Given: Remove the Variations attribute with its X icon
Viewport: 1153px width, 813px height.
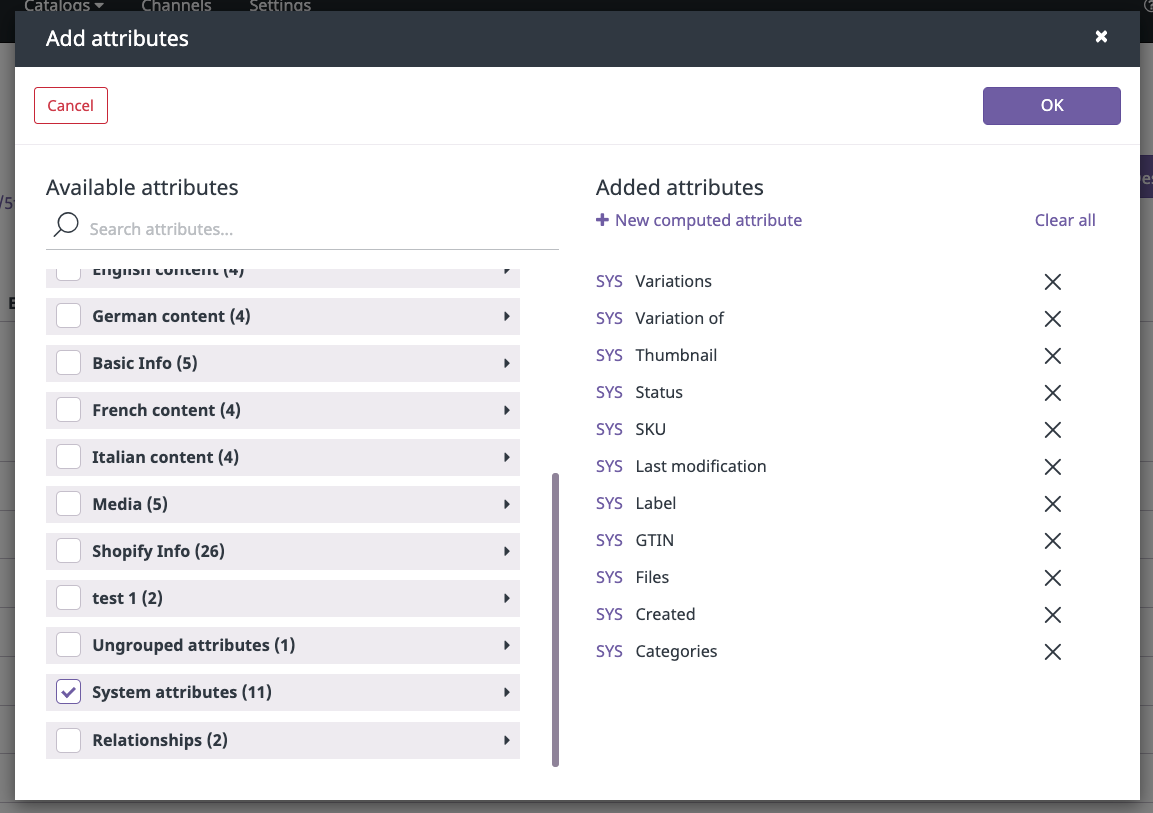Looking at the screenshot, I should [x=1052, y=282].
